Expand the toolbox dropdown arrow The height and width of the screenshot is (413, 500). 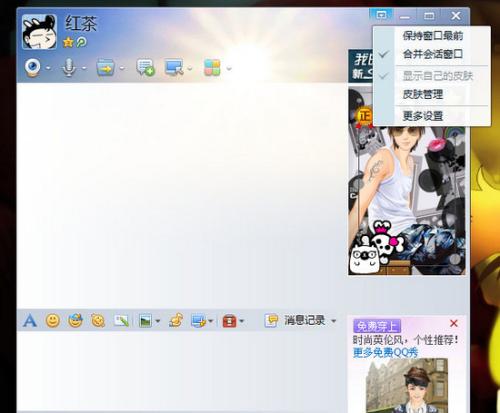pos(242,321)
